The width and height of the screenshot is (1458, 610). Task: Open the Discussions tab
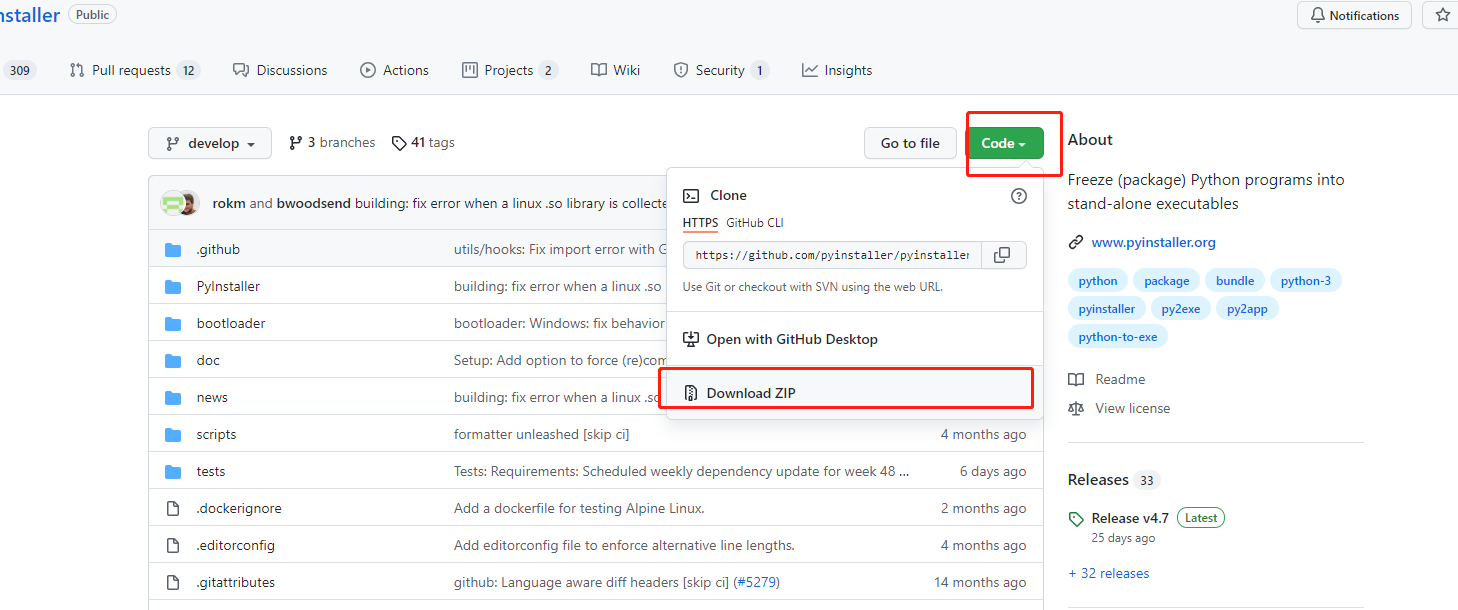280,70
